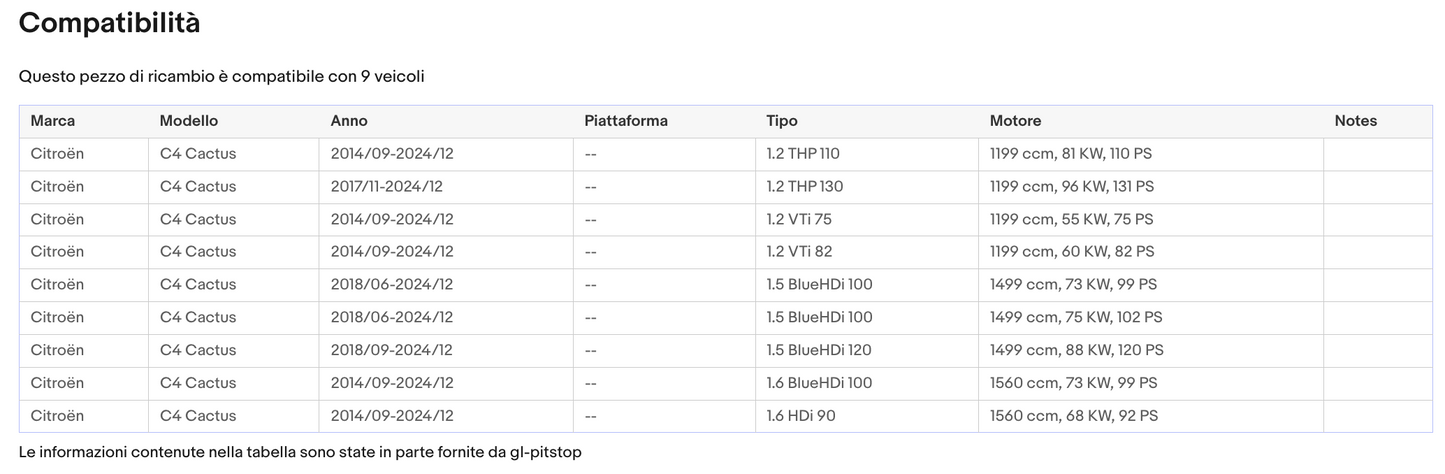The width and height of the screenshot is (1445, 474).
Task: Select the 1.5 BlueHDi 120 cell
Action: click(x=819, y=350)
